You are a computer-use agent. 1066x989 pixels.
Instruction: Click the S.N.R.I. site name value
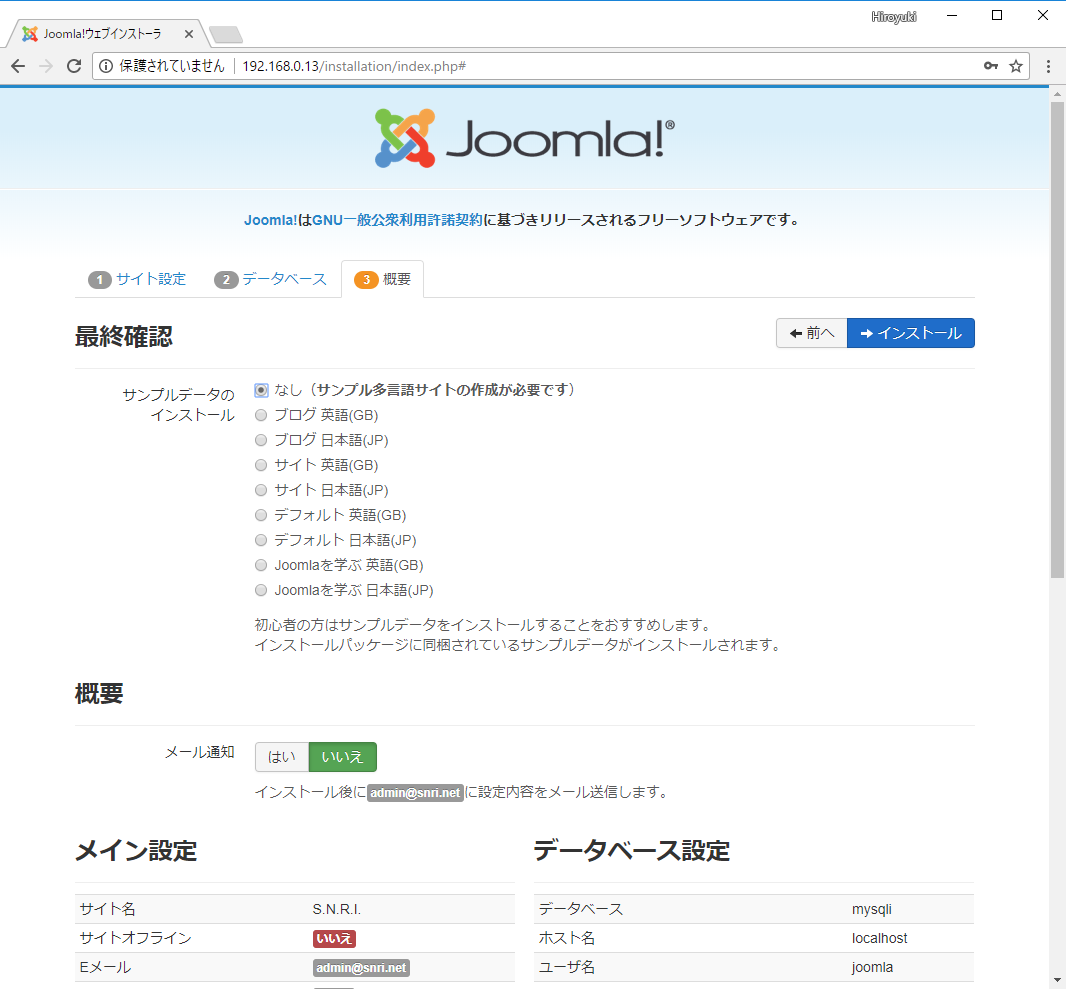tap(337, 909)
